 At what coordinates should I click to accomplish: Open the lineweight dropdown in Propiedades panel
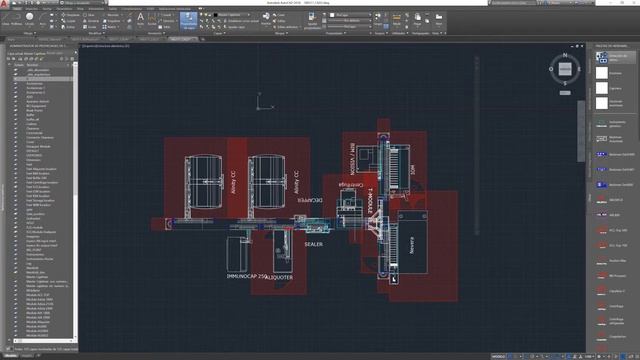(x=350, y=21)
